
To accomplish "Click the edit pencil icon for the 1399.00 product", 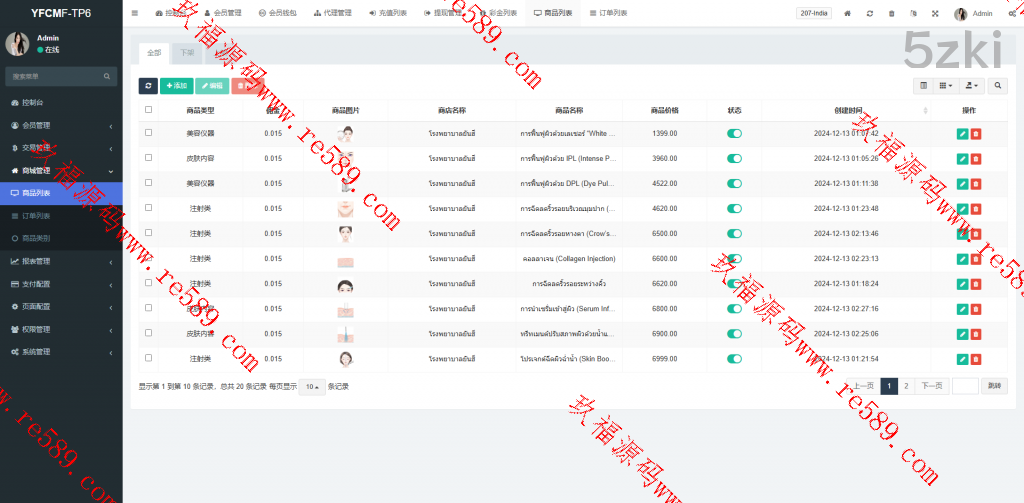I will pyautogui.click(x=962, y=133).
